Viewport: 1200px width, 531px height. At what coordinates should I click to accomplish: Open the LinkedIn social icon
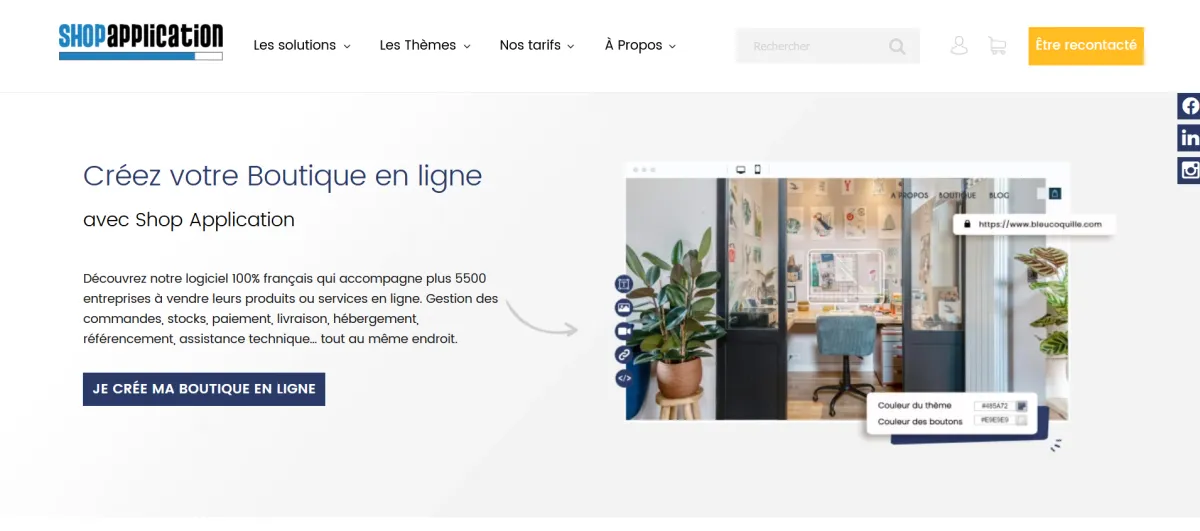coord(1189,137)
